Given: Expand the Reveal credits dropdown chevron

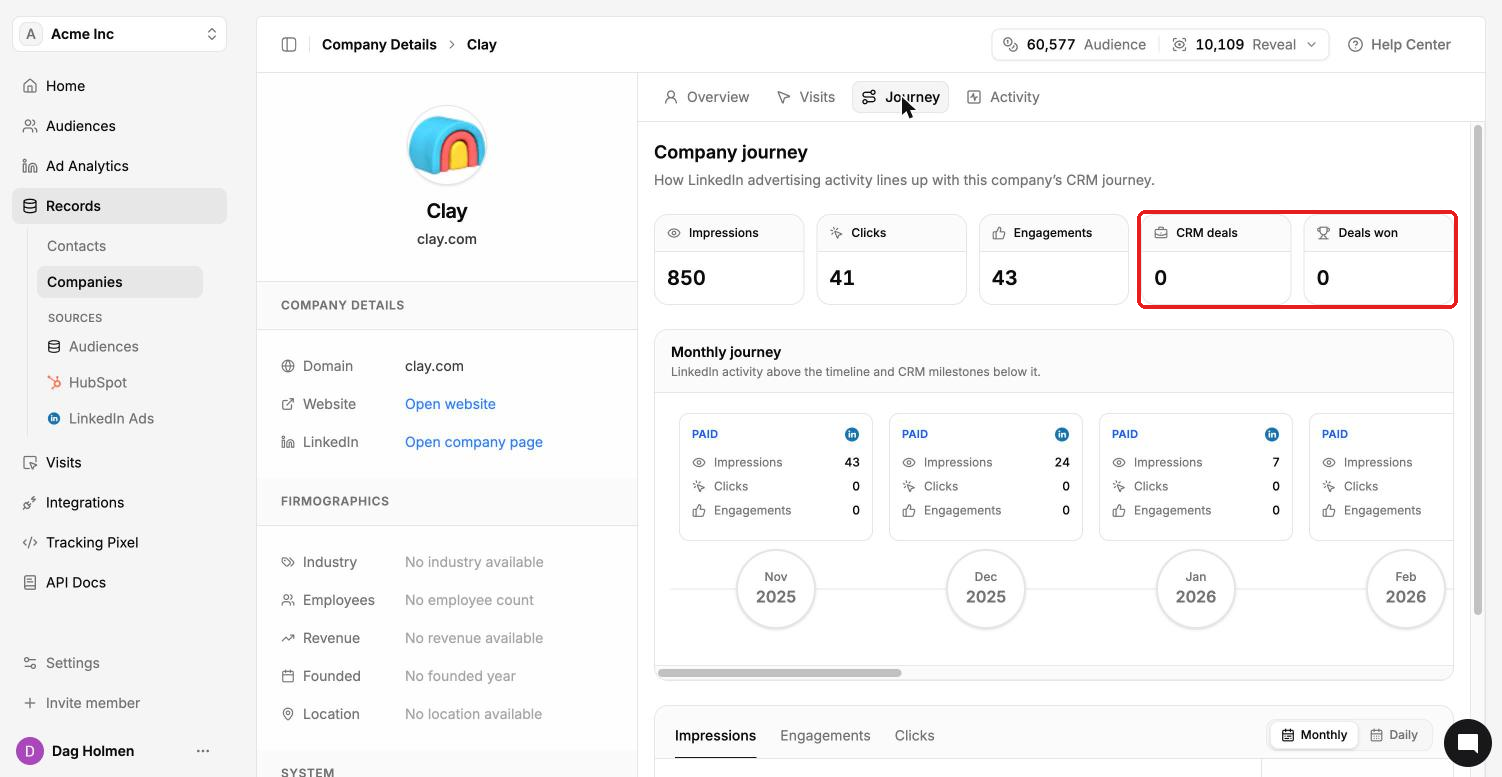Looking at the screenshot, I should [x=1312, y=44].
